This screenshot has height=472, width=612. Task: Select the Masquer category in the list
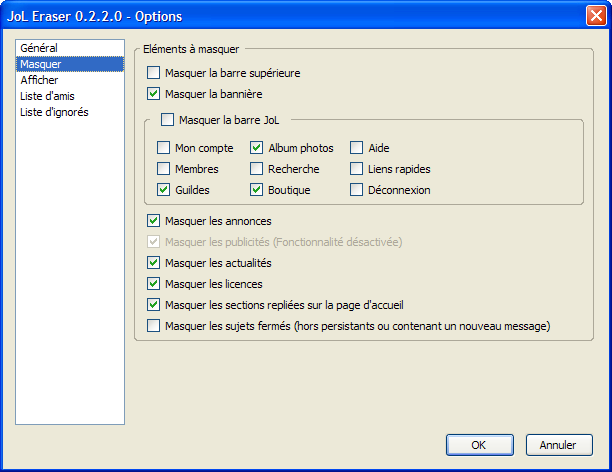(70, 64)
